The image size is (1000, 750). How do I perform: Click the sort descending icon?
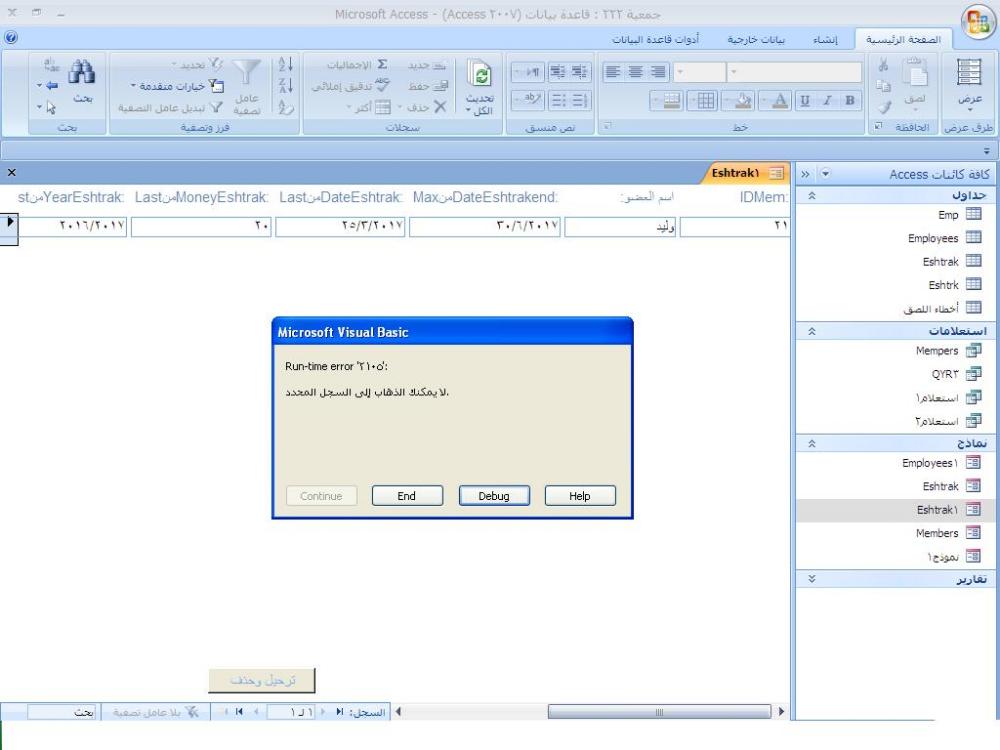[285, 85]
